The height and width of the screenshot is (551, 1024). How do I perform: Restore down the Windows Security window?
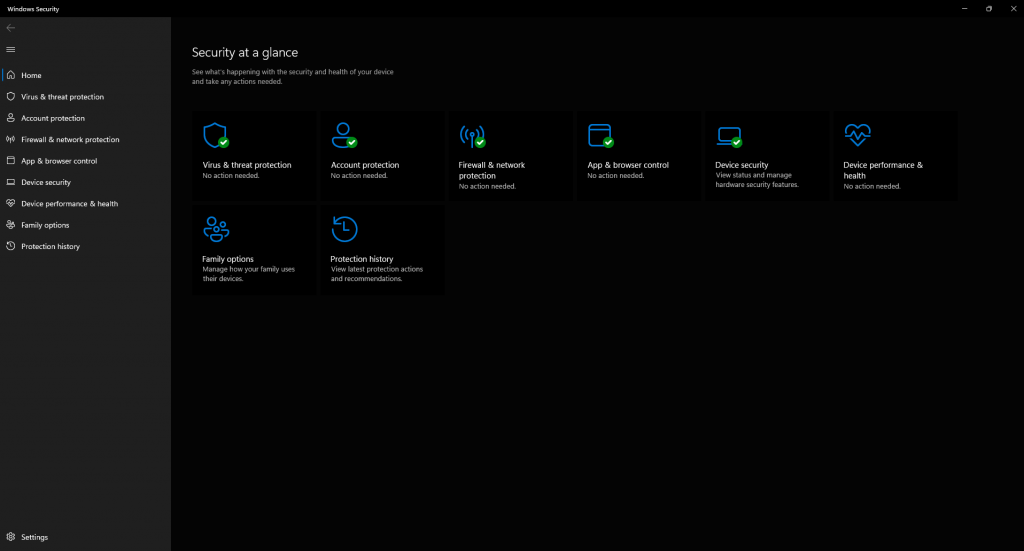click(989, 8)
